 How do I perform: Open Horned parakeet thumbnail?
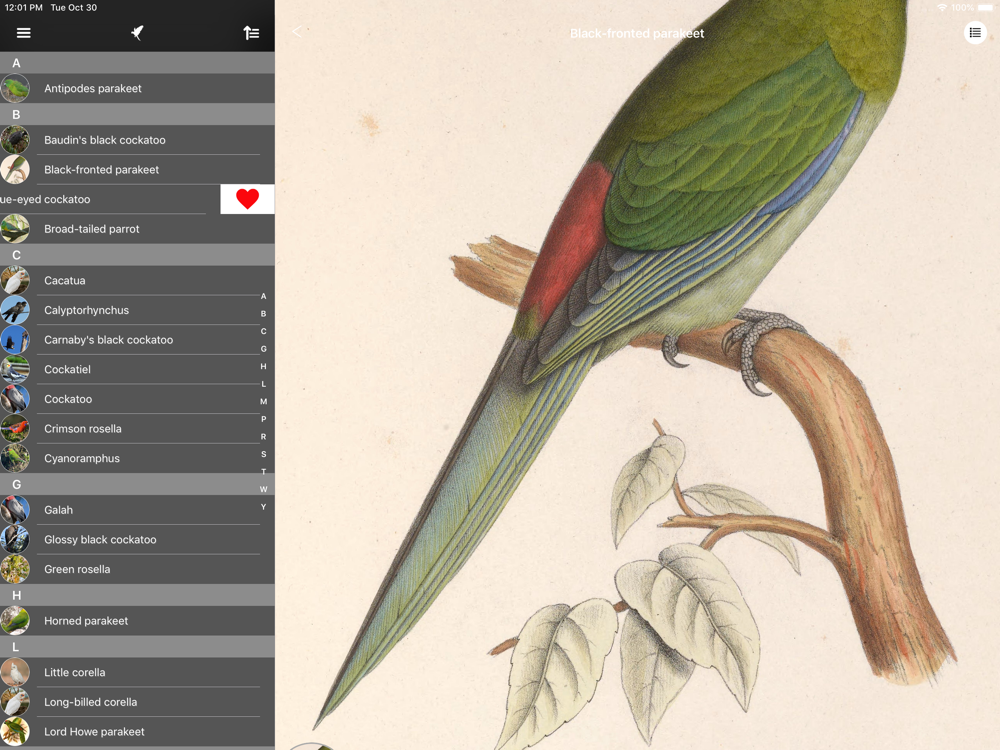click(15, 621)
